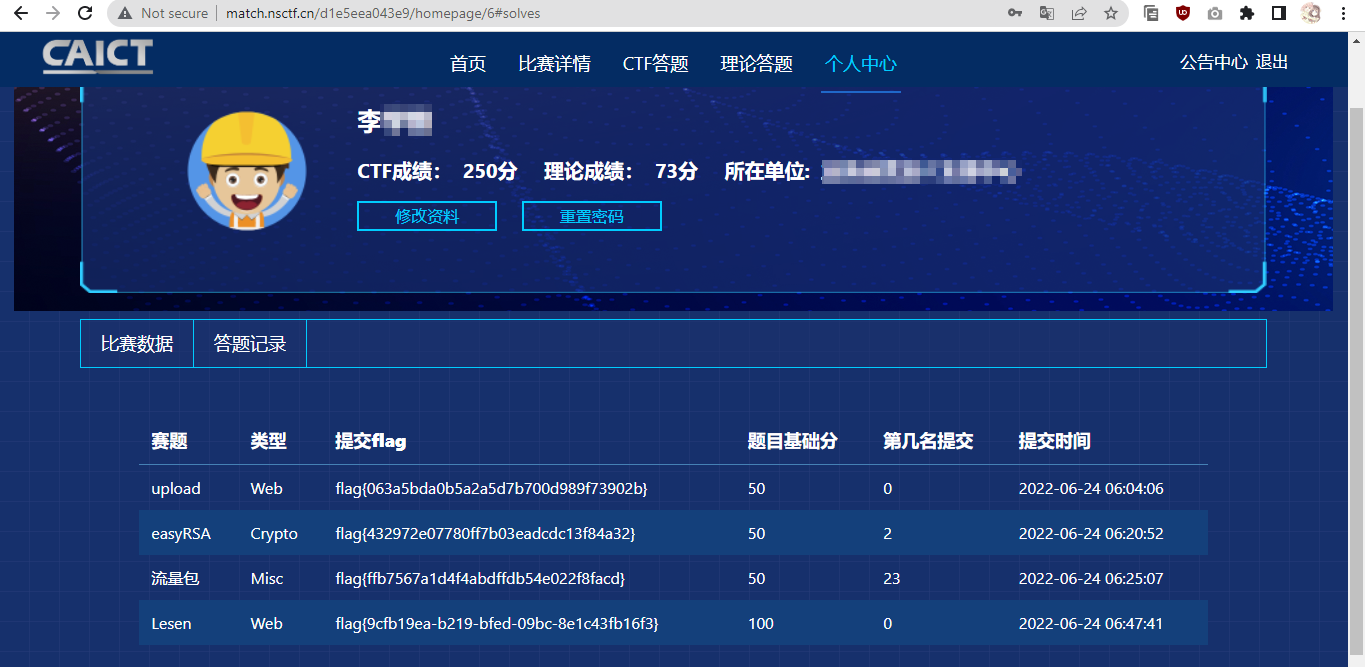The image size is (1365, 667).
Task: Click the 重置密码 button
Action: click(x=592, y=216)
